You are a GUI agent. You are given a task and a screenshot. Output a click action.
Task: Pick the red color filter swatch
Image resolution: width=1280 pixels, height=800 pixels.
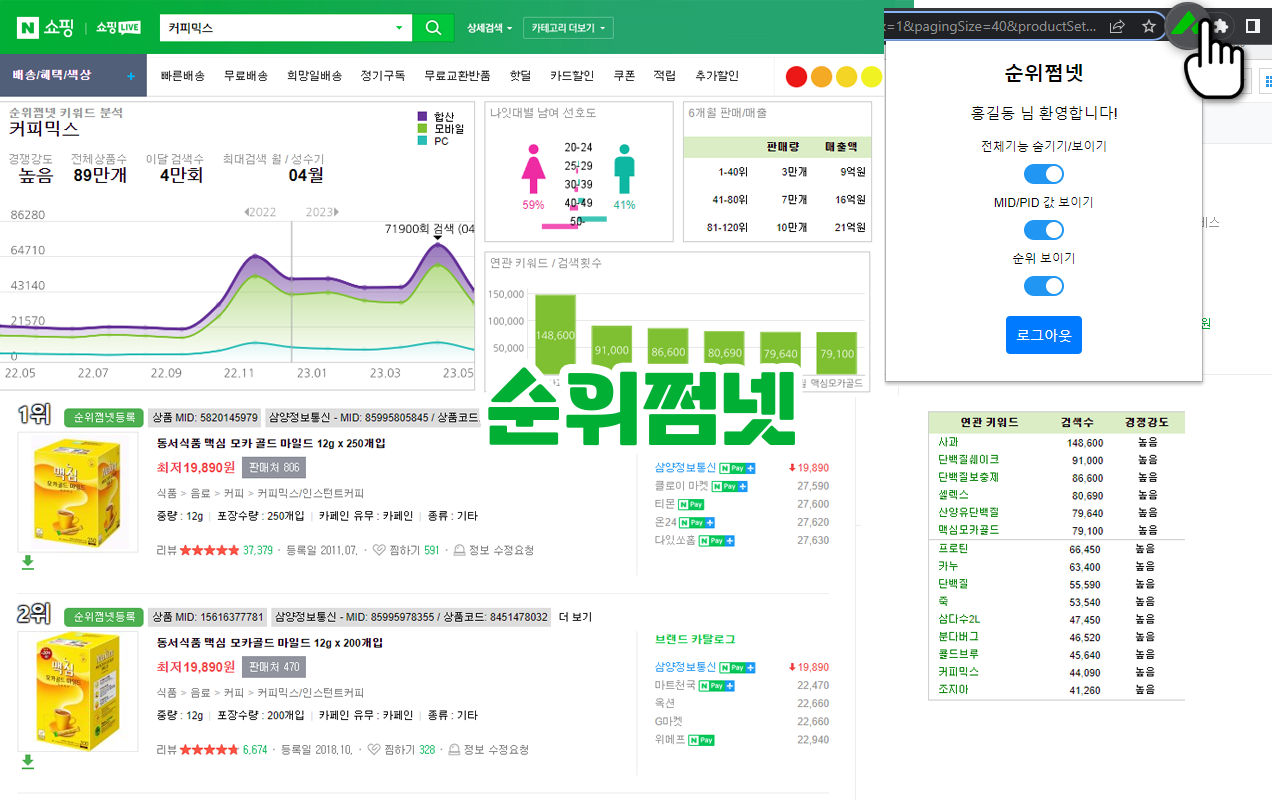tap(796, 77)
